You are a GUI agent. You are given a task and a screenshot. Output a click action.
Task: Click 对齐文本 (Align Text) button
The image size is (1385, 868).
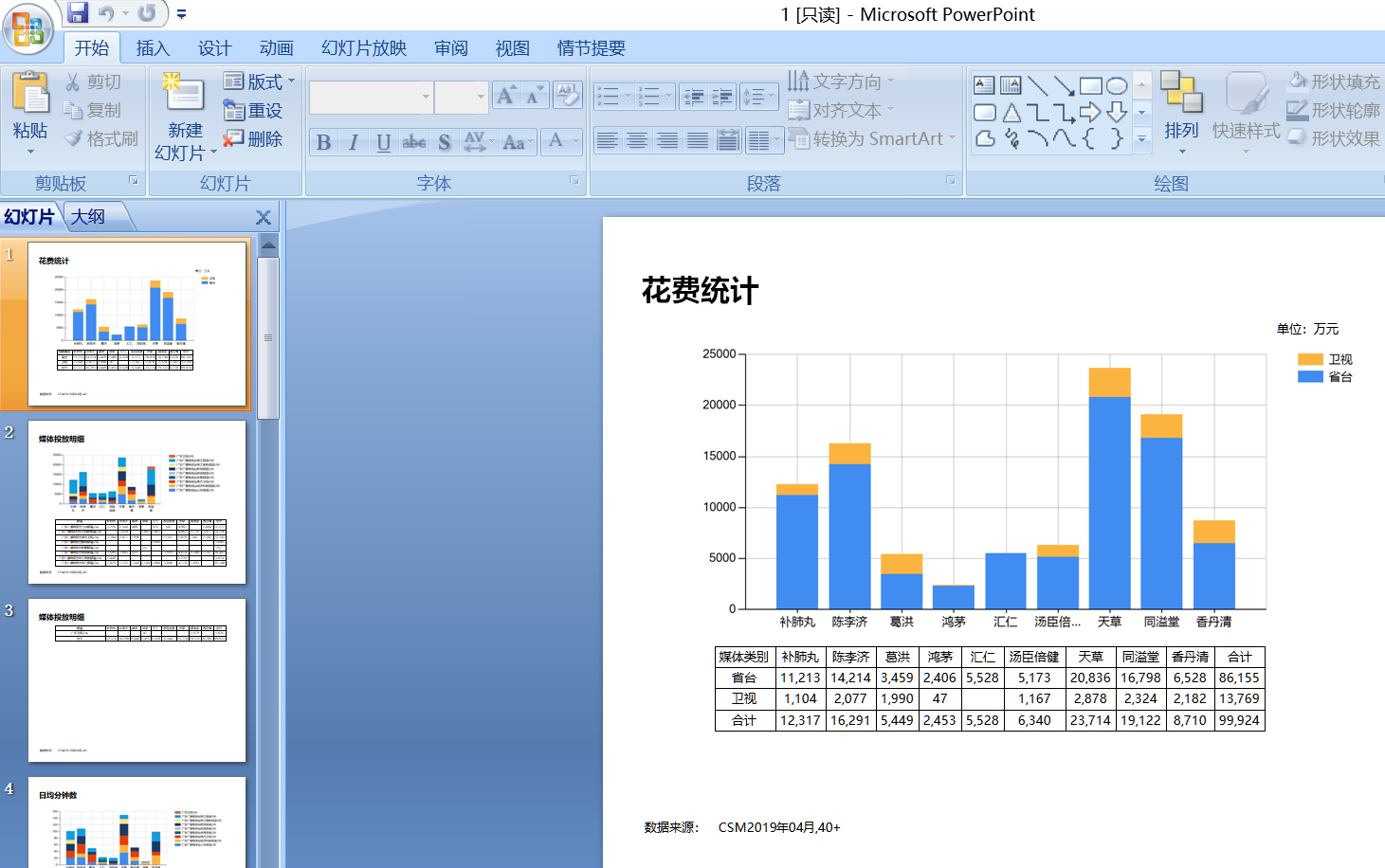click(841, 111)
